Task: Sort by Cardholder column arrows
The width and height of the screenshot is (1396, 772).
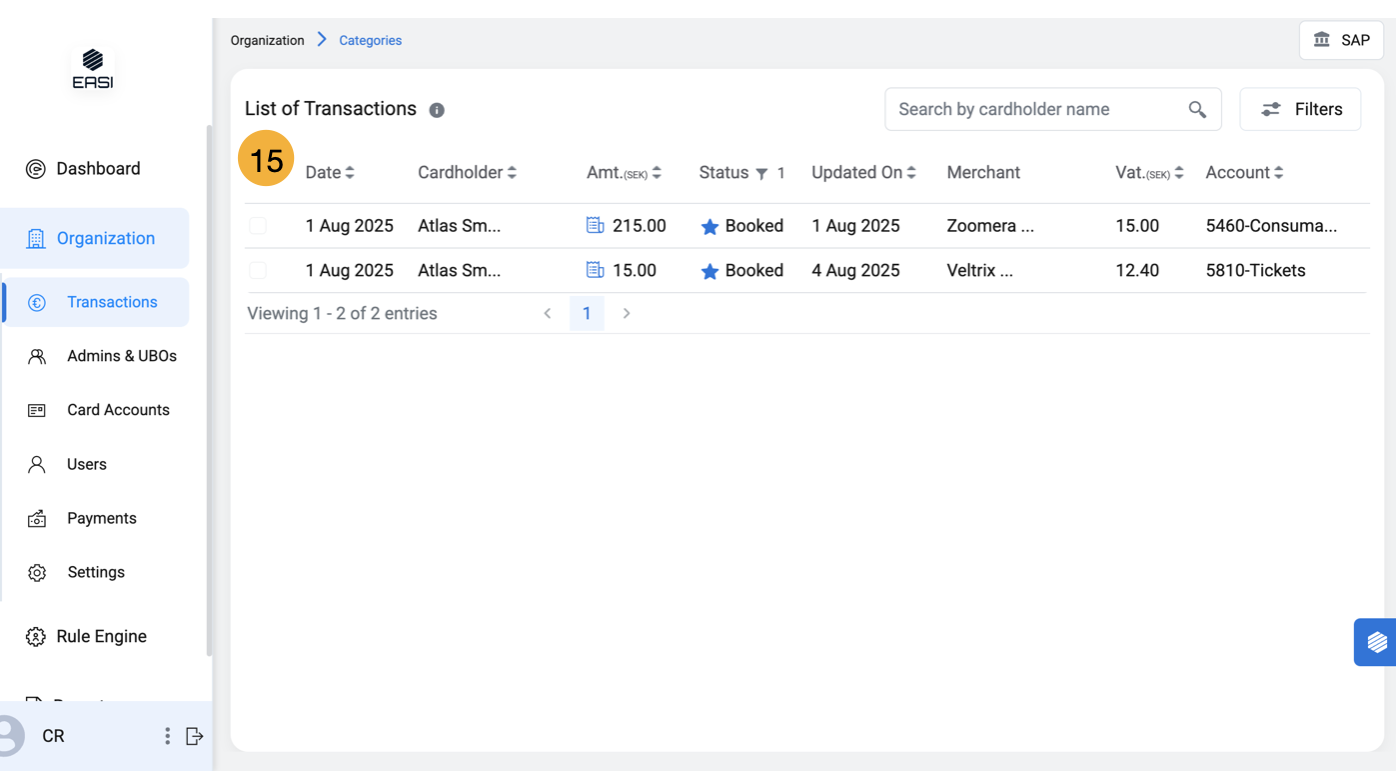Action: (x=512, y=173)
